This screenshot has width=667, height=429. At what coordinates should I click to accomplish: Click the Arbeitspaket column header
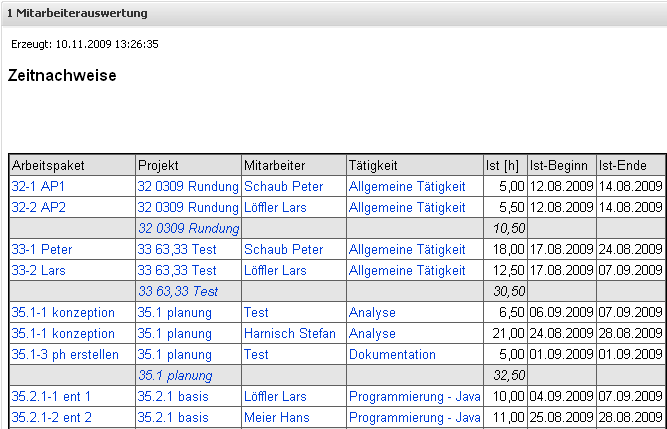point(48,165)
